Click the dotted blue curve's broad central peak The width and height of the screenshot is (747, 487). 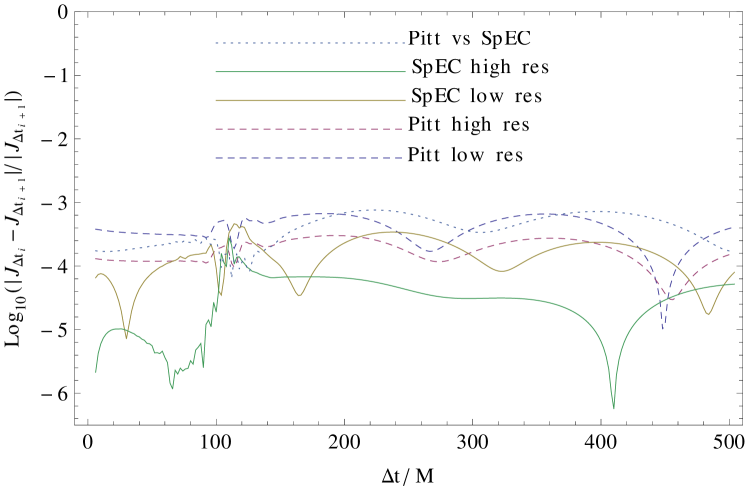click(x=372, y=210)
